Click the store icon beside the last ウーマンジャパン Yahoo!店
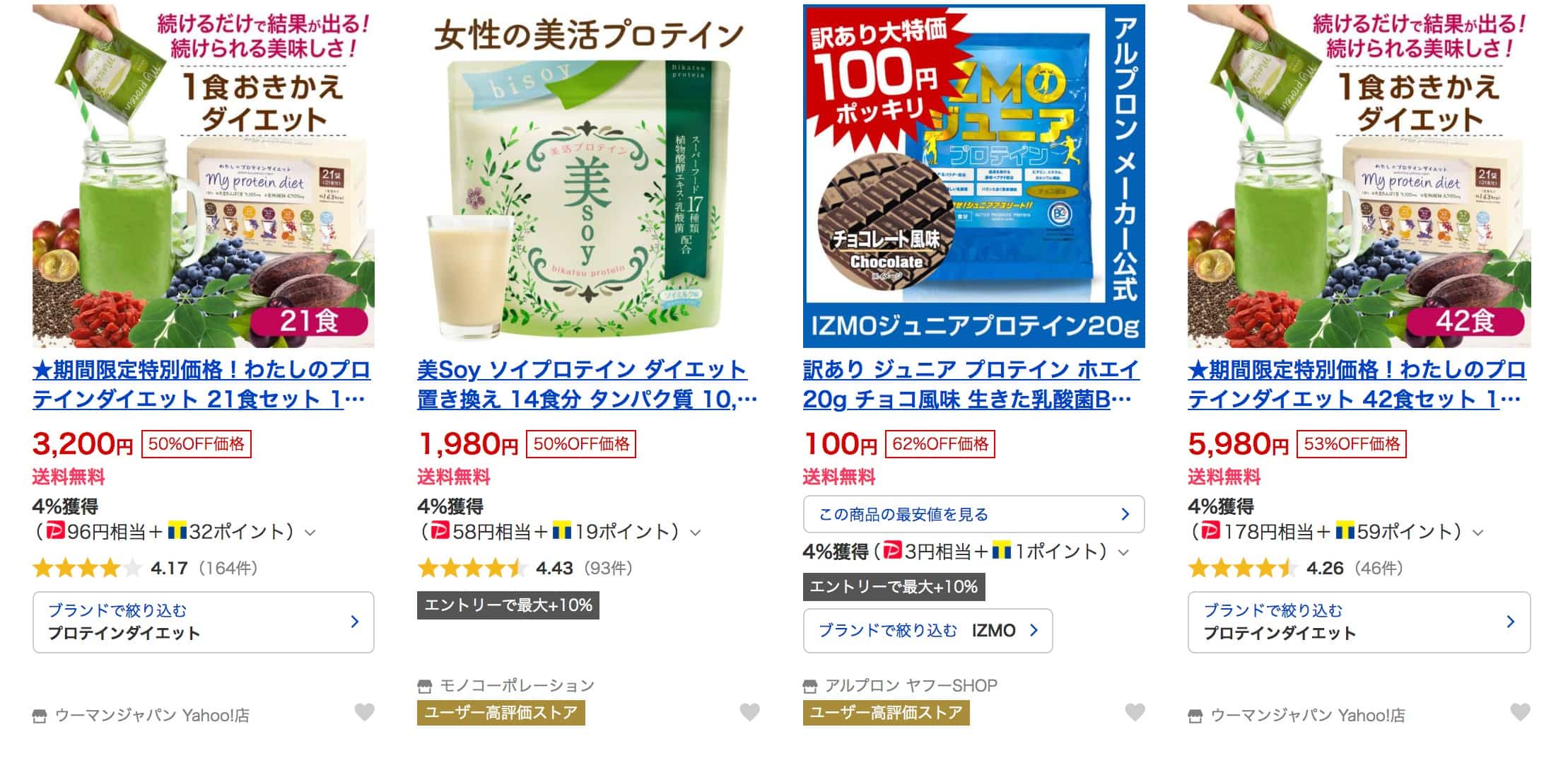Screen dimensions: 1568x768 1195,716
